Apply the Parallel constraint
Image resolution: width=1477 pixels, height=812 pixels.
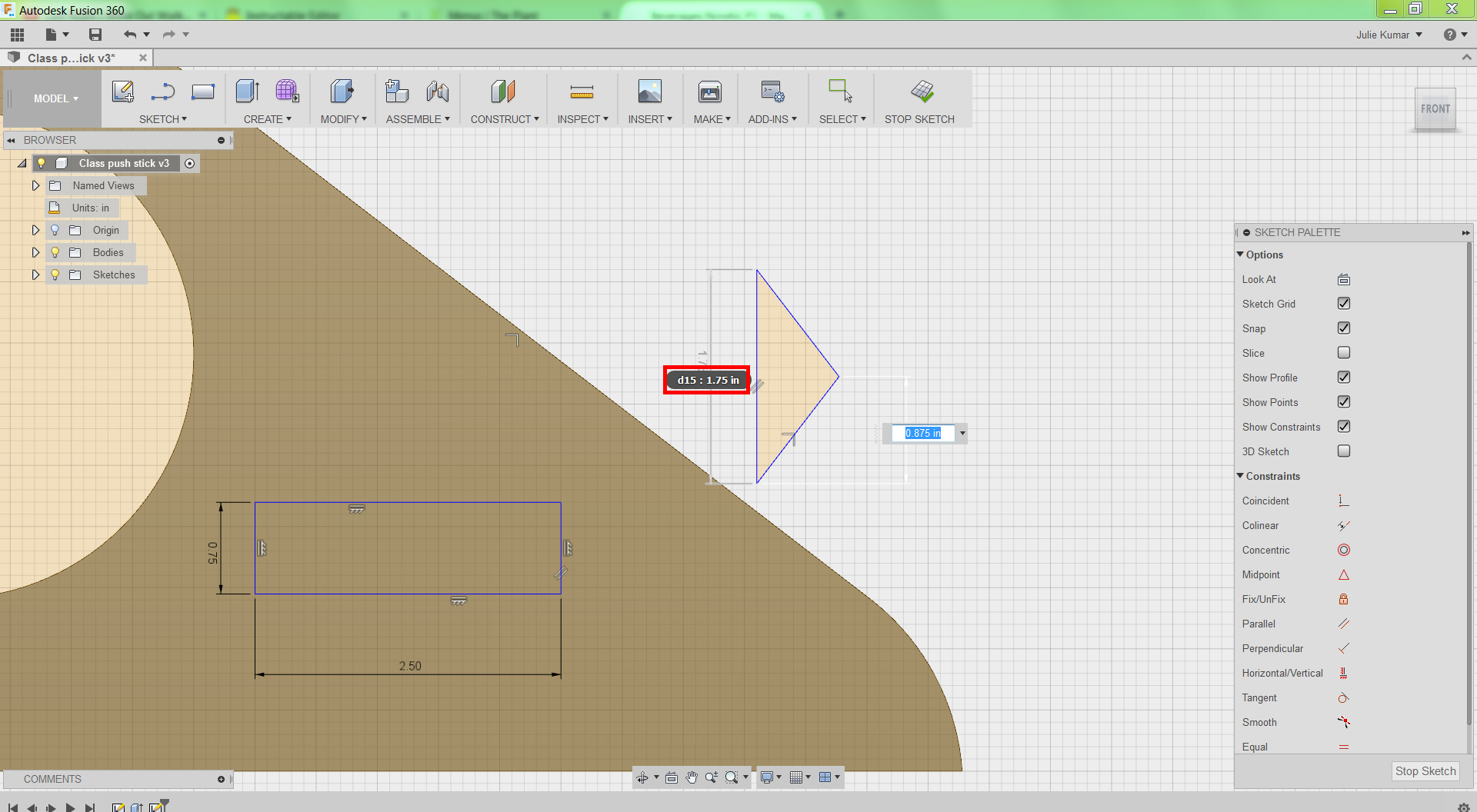1344,624
